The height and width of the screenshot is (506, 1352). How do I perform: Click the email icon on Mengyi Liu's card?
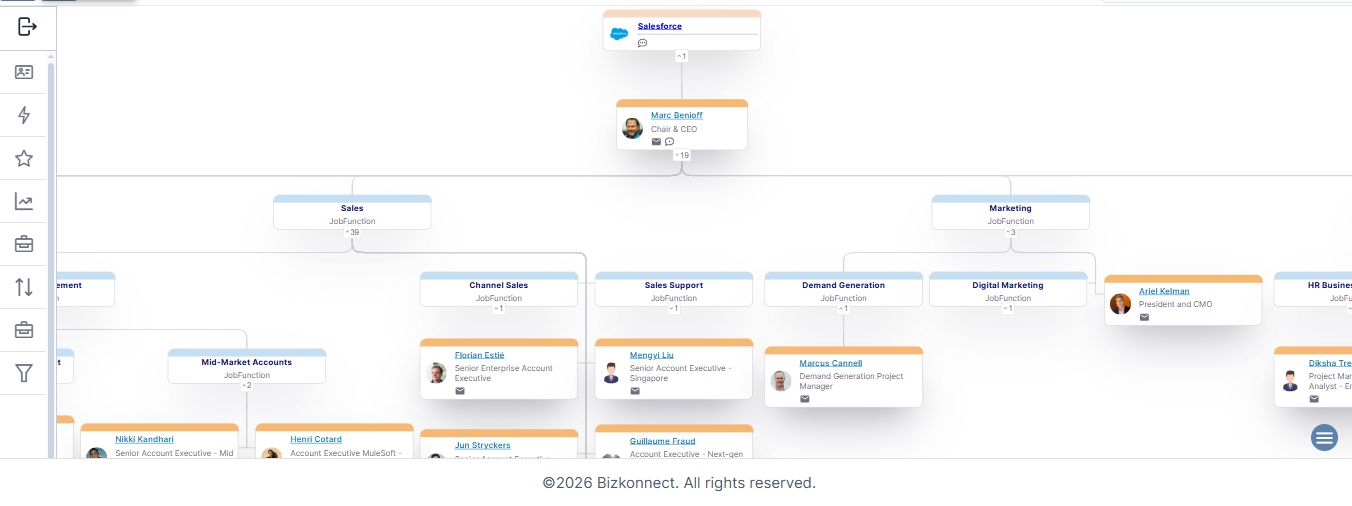pyautogui.click(x=635, y=391)
